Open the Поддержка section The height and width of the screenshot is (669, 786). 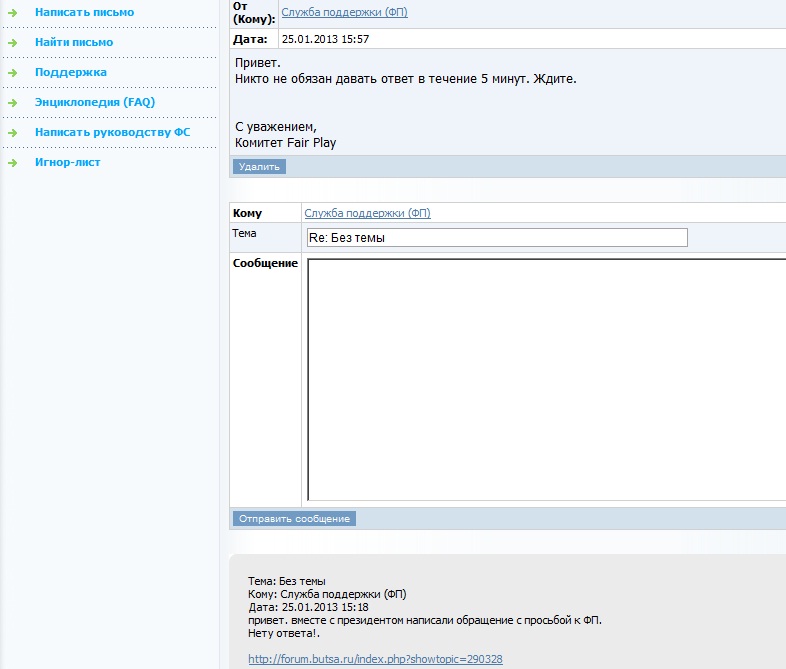(x=70, y=72)
